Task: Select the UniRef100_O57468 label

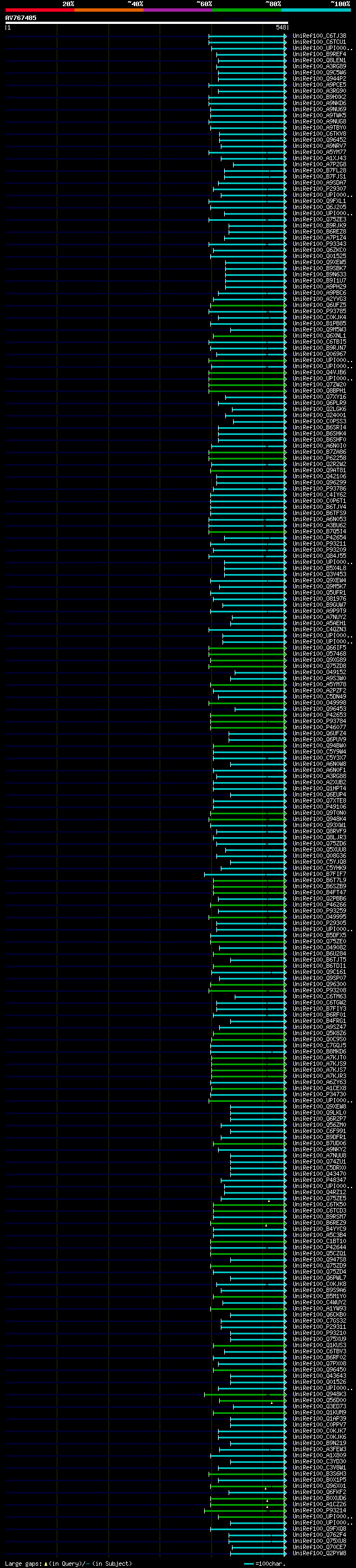Action: coord(319,654)
